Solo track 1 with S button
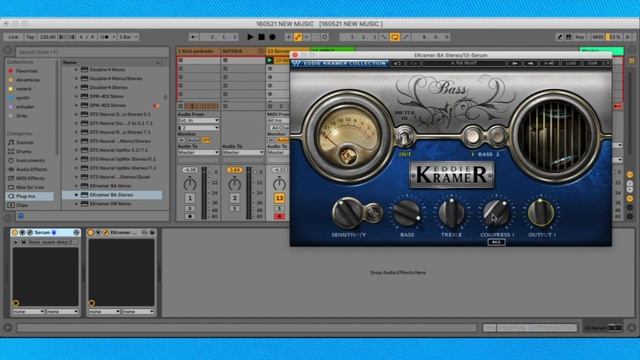The image size is (640, 360). 190,209
